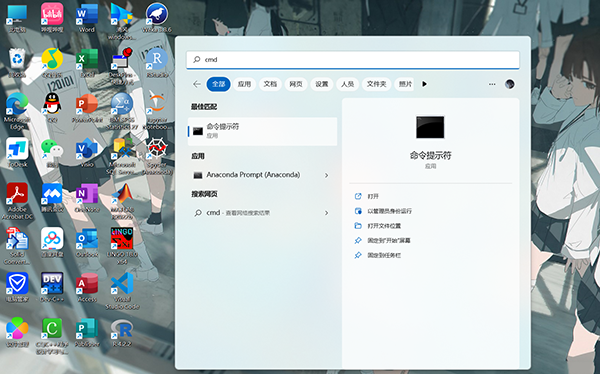Viewport: 600px width, 374px height.
Task: Open the OneNote desktop shortcut
Action: tap(87, 197)
